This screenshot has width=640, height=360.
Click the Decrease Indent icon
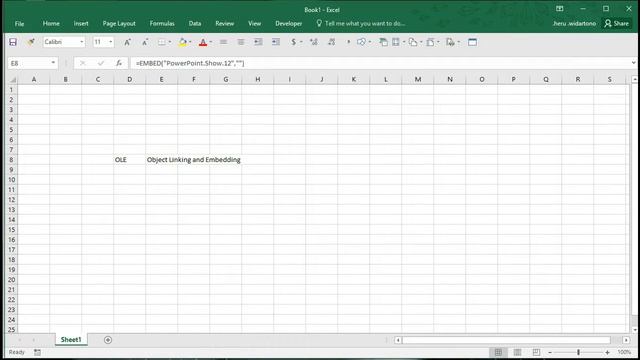pyautogui.click(x=258, y=42)
